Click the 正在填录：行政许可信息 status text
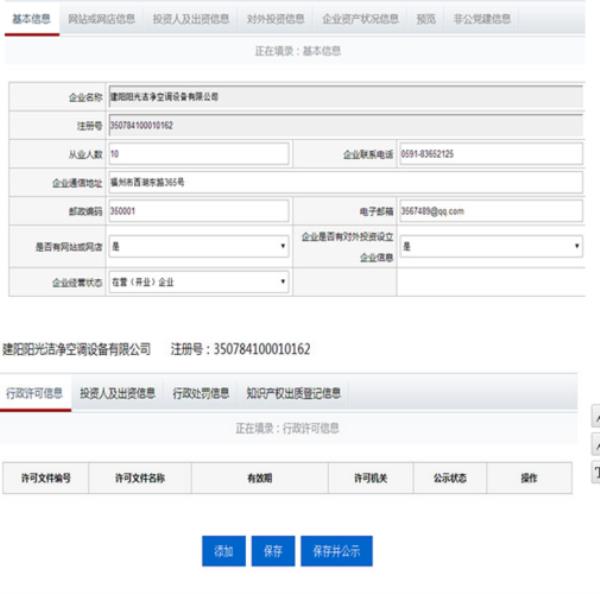The image size is (600, 594). tap(287, 428)
